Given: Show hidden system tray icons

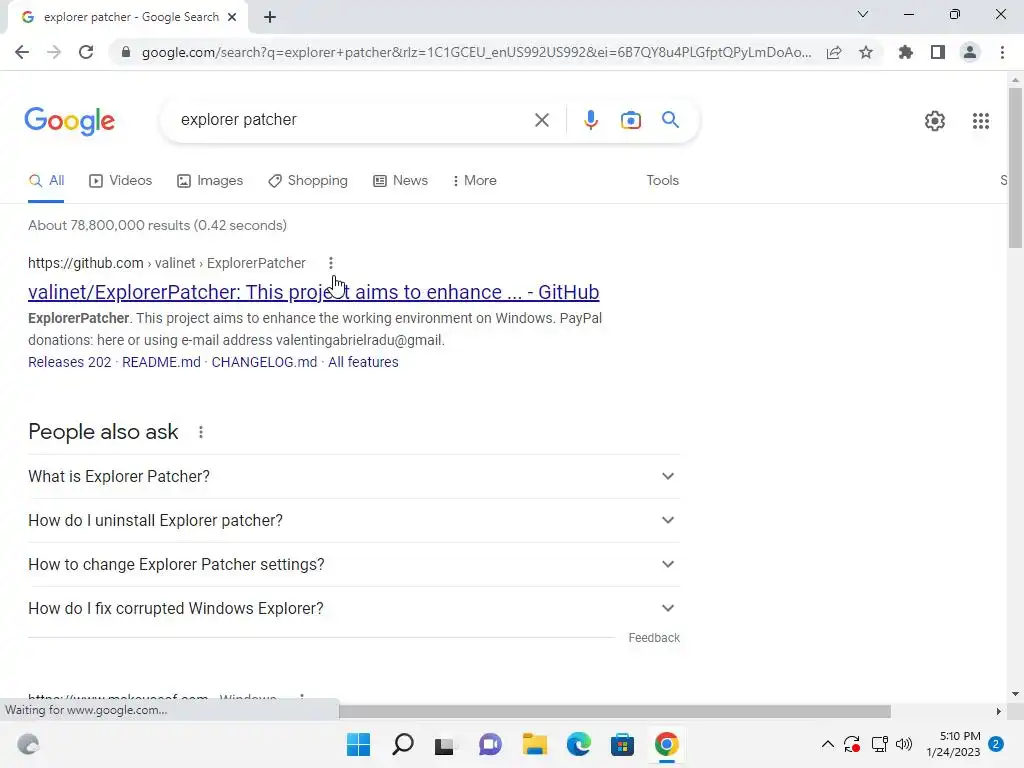Looking at the screenshot, I should 827,744.
